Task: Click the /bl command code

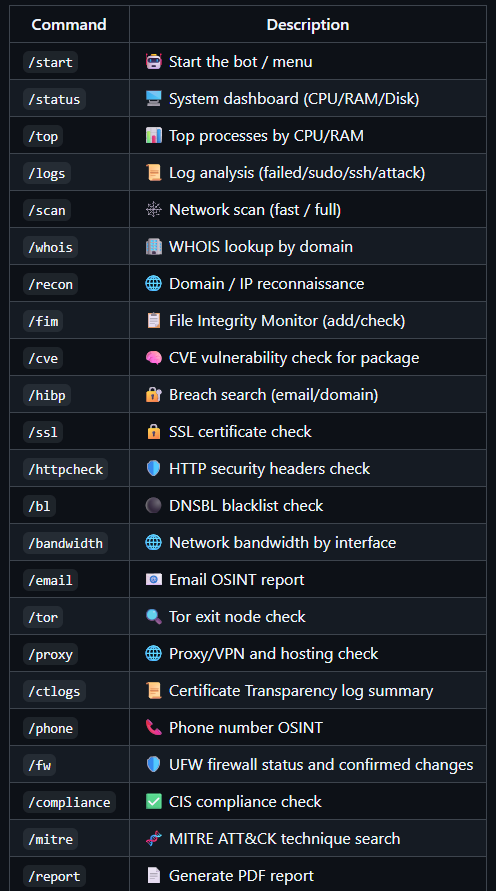Action: click(39, 506)
